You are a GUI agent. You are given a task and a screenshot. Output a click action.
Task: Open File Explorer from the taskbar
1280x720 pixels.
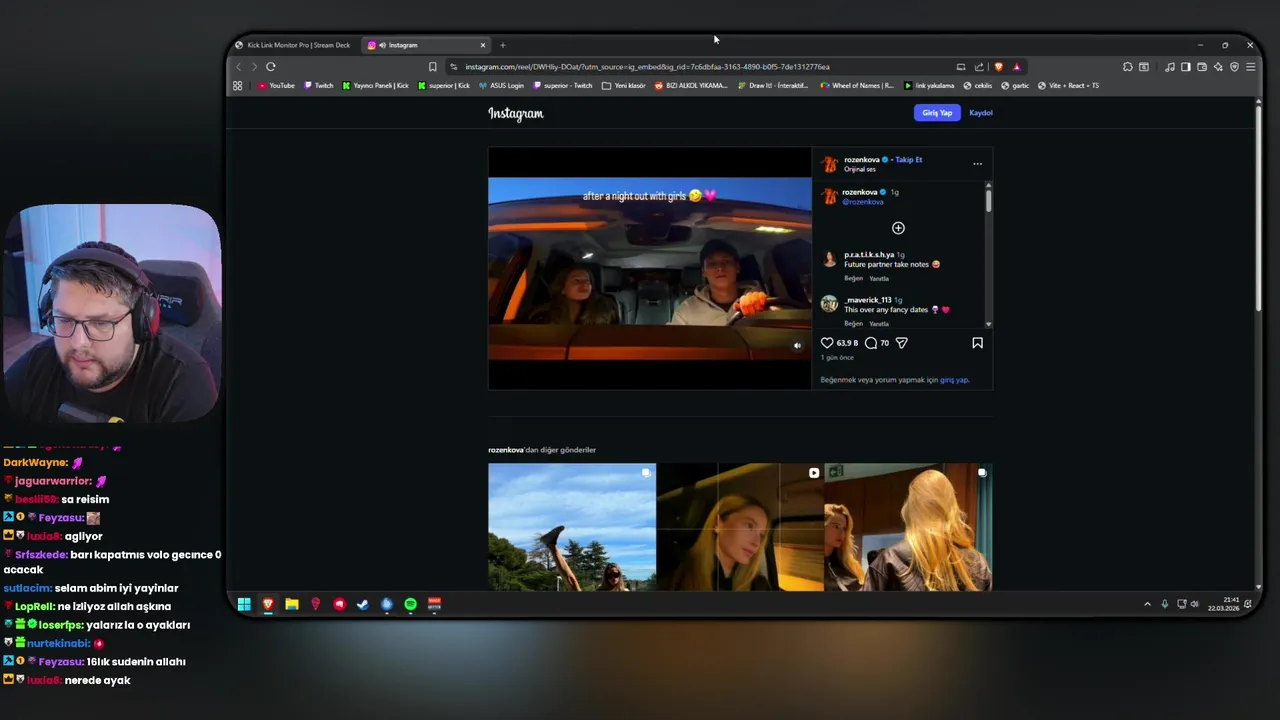[292, 604]
